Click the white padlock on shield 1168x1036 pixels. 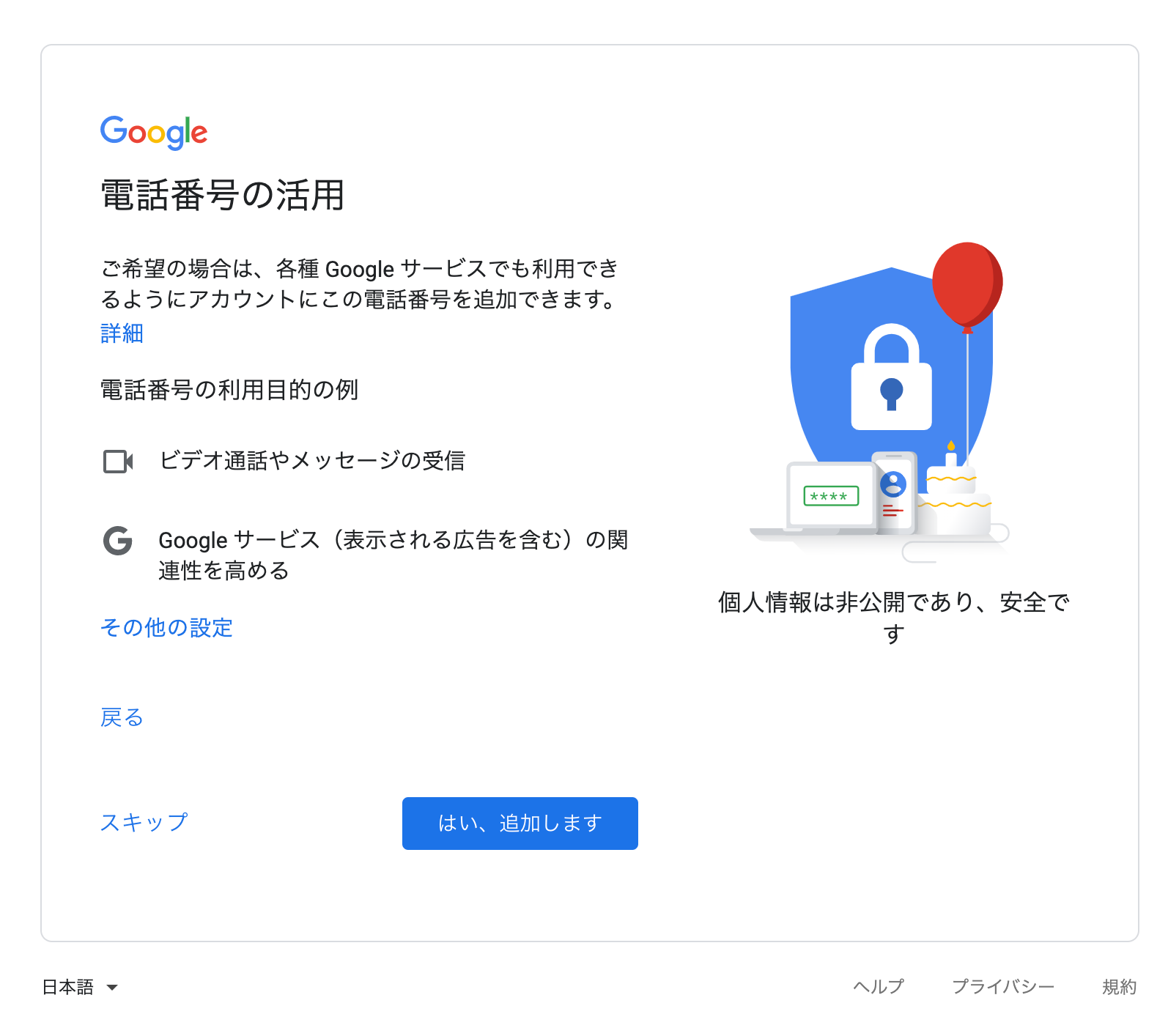coord(891,377)
